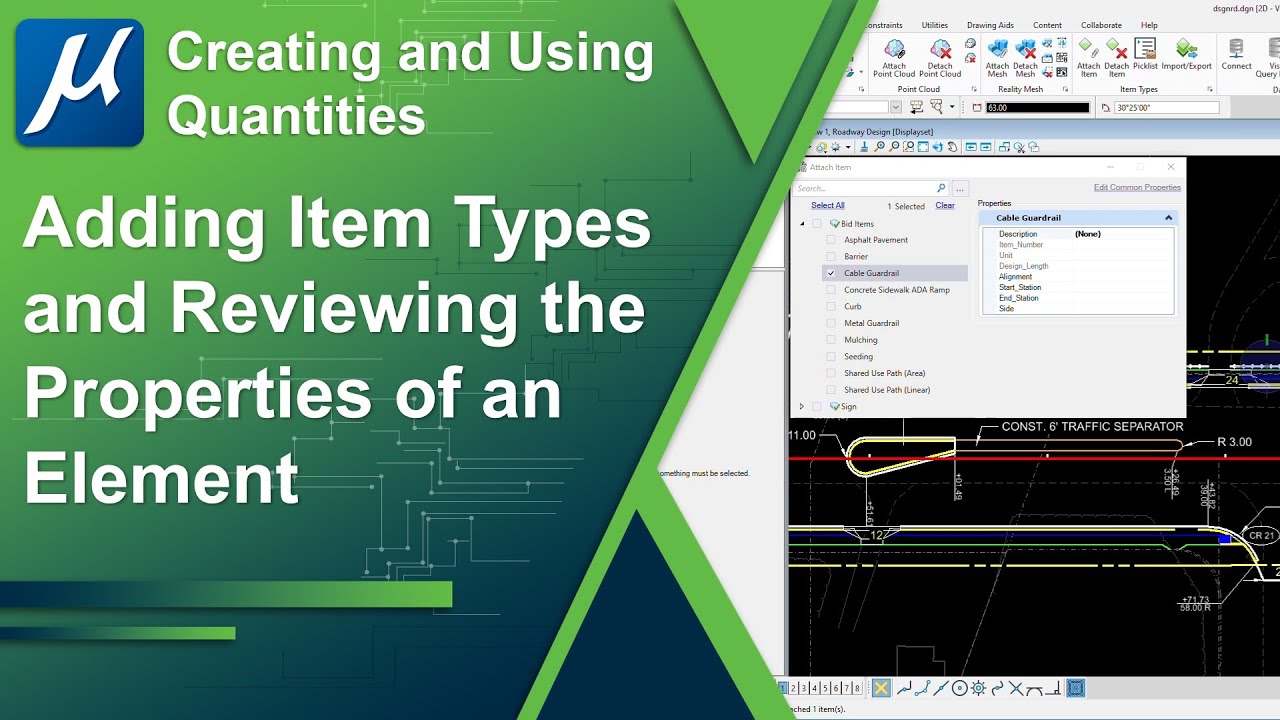Check the Metal Guardrail checkbox

point(831,323)
